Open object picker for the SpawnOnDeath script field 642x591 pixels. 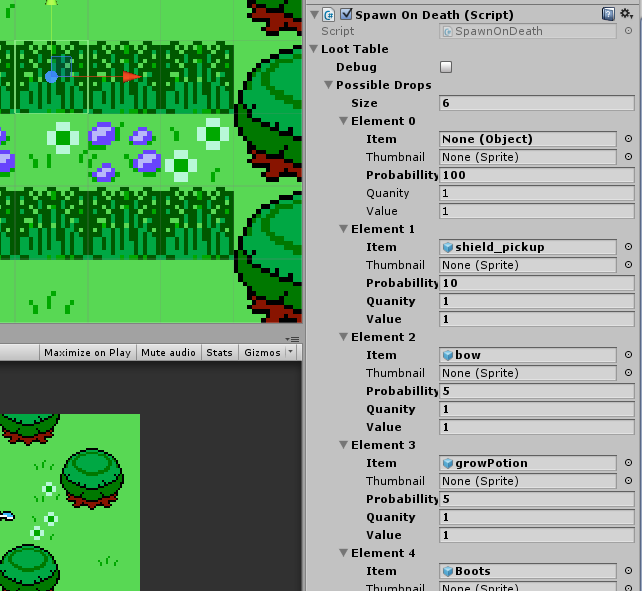(628, 31)
